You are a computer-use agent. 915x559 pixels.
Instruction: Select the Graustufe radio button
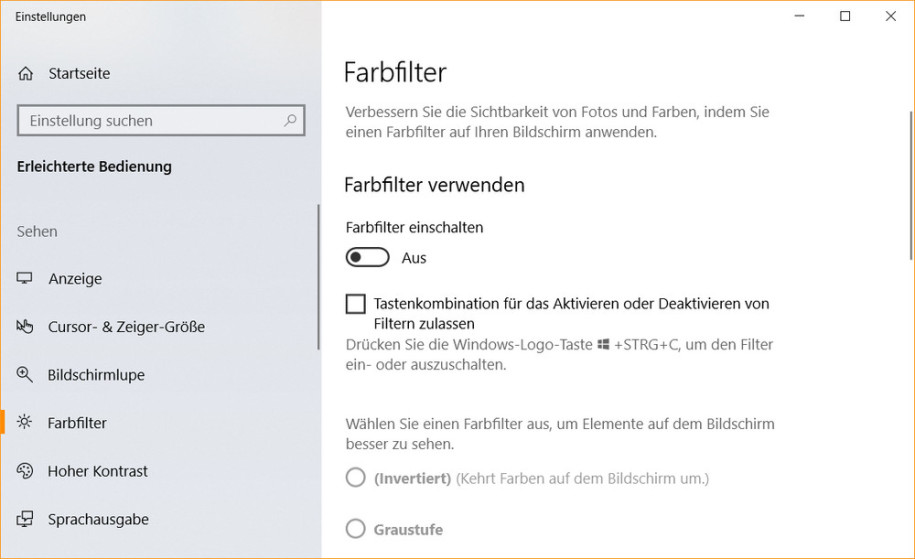[x=355, y=529]
